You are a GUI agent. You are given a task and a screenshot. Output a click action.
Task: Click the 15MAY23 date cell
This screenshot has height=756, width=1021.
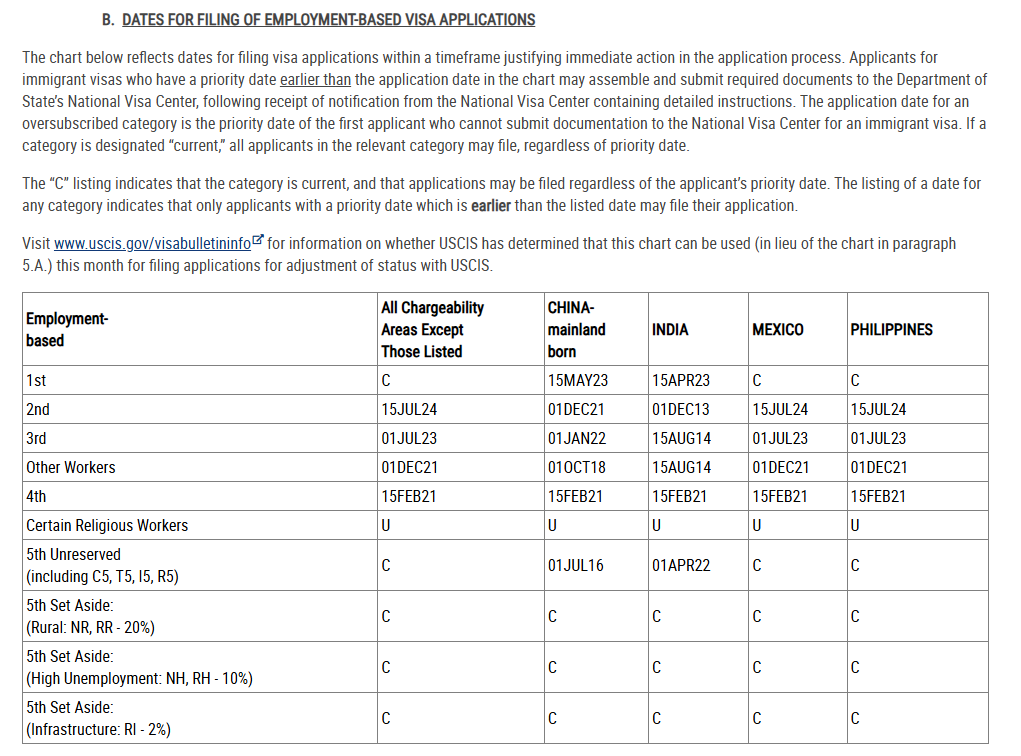click(x=577, y=380)
